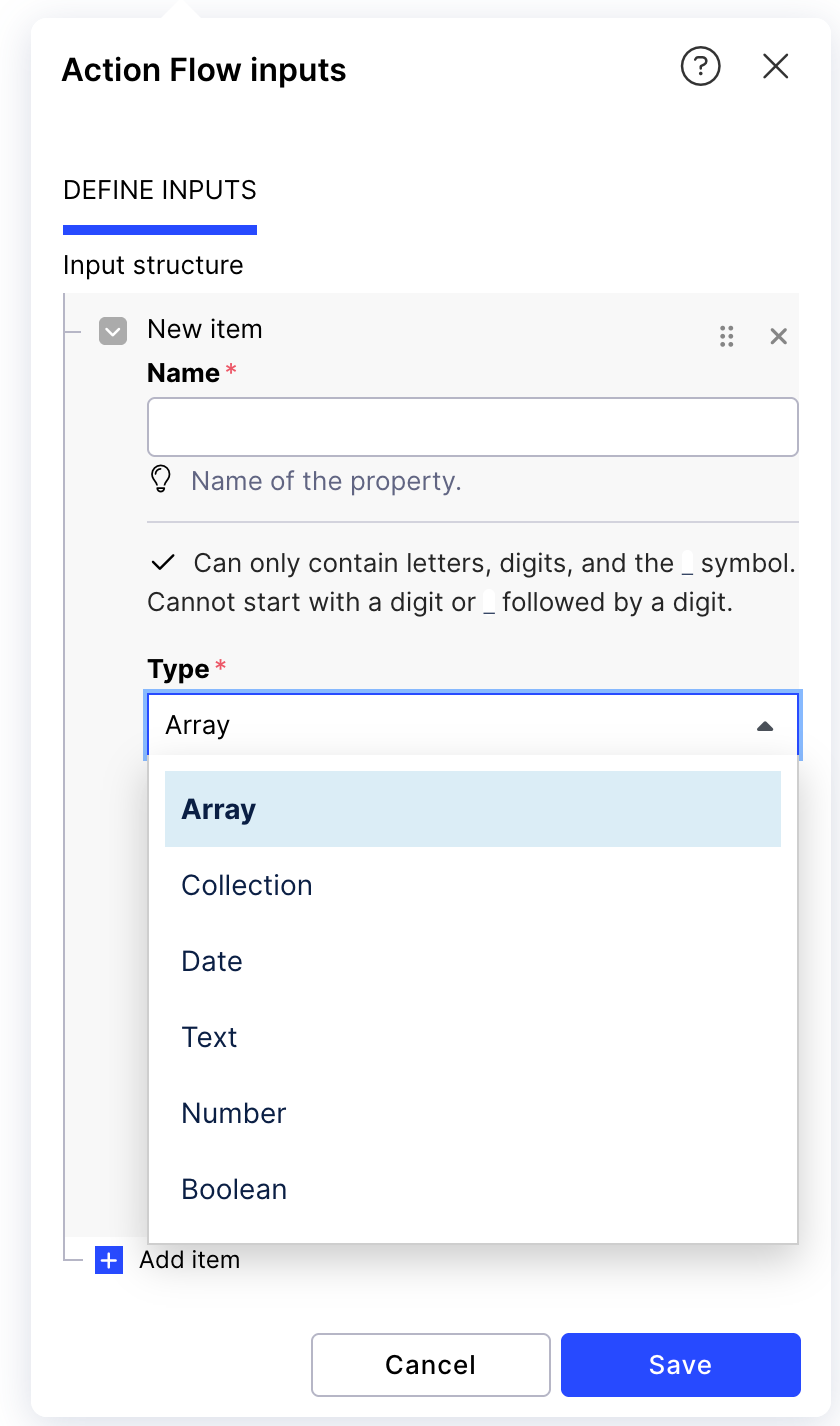Click the blue plus Add item icon
Viewport: 840px width, 1426px height.
pos(109,1260)
